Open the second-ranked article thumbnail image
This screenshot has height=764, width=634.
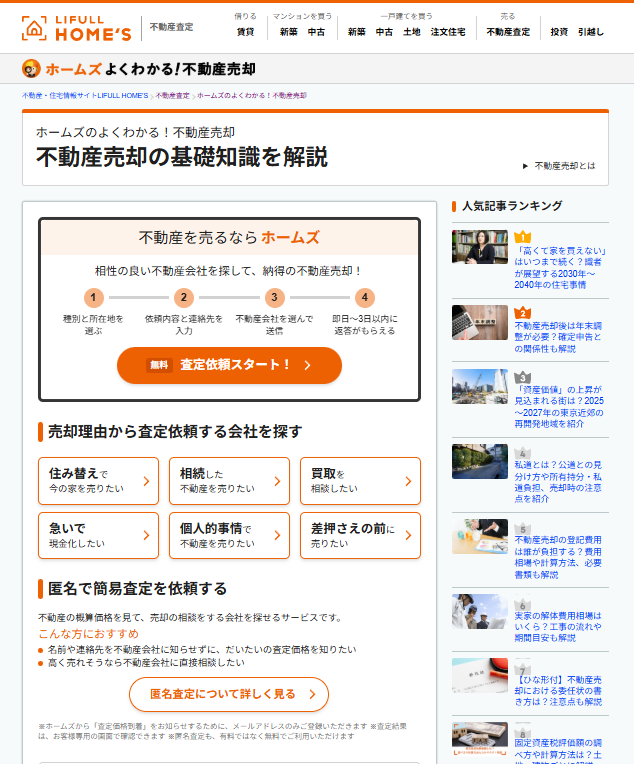[480, 322]
